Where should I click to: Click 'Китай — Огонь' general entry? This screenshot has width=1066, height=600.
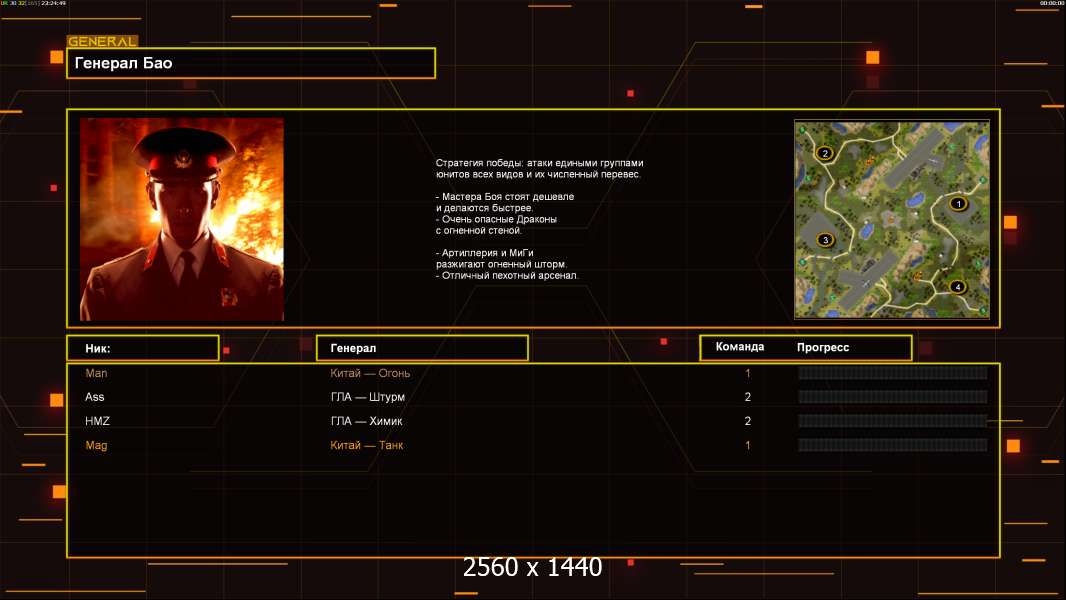pyautogui.click(x=370, y=373)
